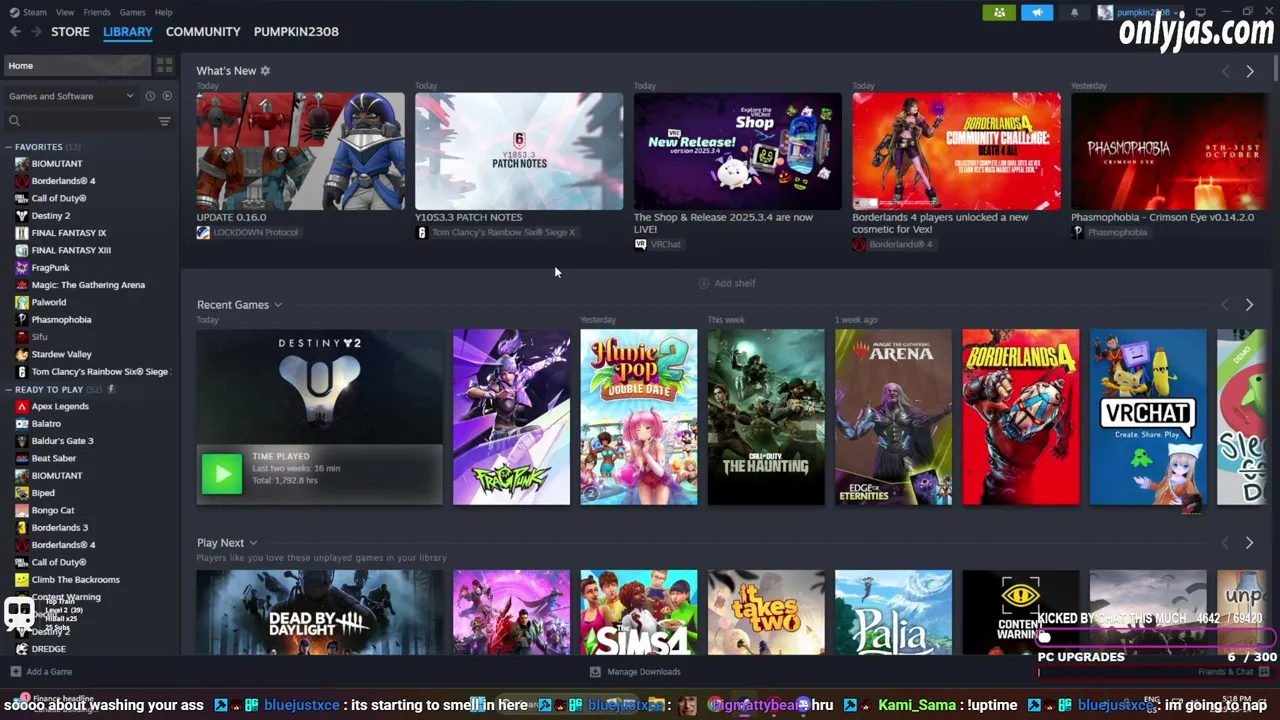This screenshot has width=1280, height=720.
Task: Open HuniePop 2 Double Date cover
Action: coord(639,417)
